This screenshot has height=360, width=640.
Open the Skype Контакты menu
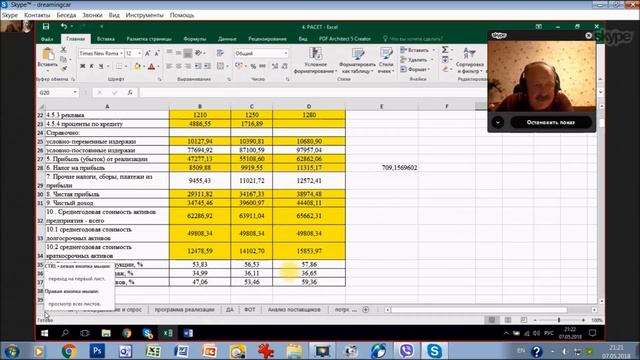pyautogui.click(x=37, y=15)
